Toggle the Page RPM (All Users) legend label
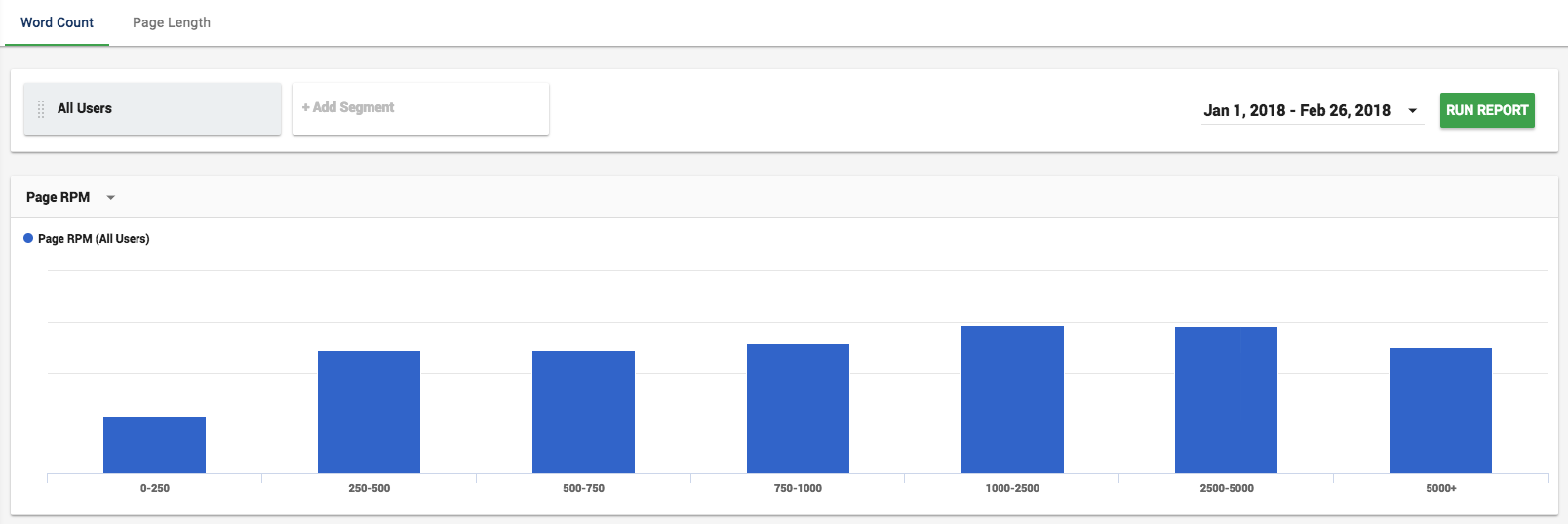Viewport: 1568px width, 524px height. point(94,239)
